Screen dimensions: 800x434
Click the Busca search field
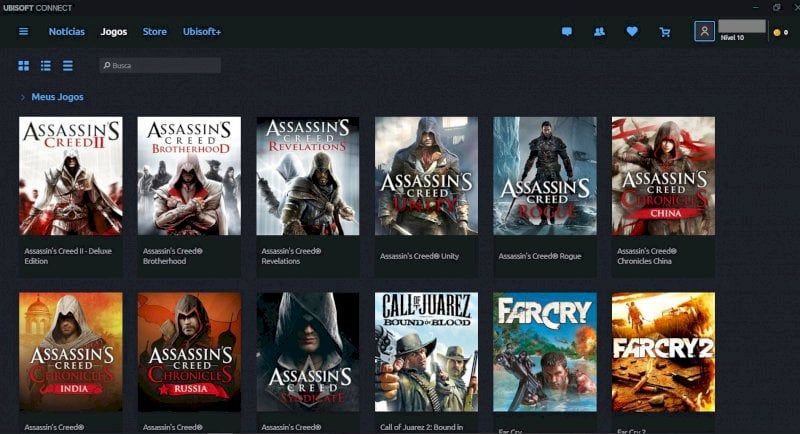point(160,66)
